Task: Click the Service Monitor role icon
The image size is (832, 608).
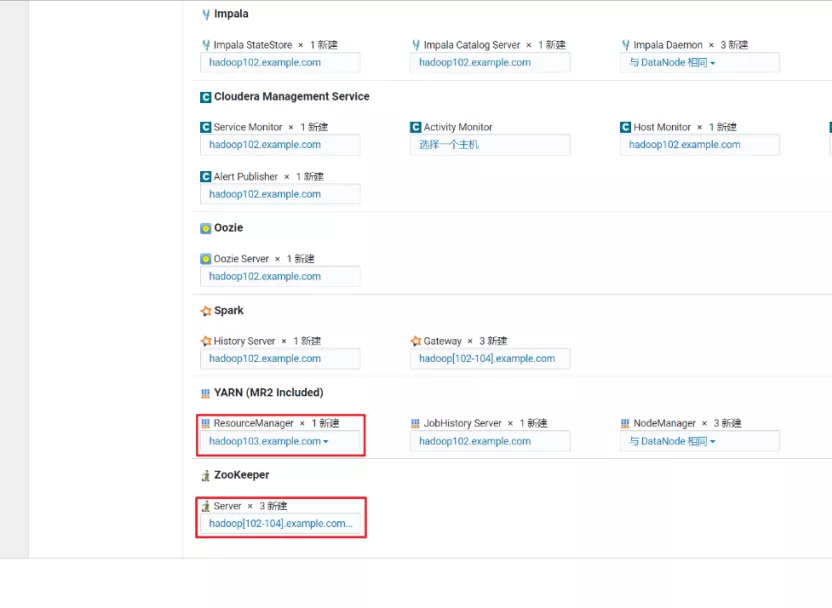Action: [x=206, y=127]
